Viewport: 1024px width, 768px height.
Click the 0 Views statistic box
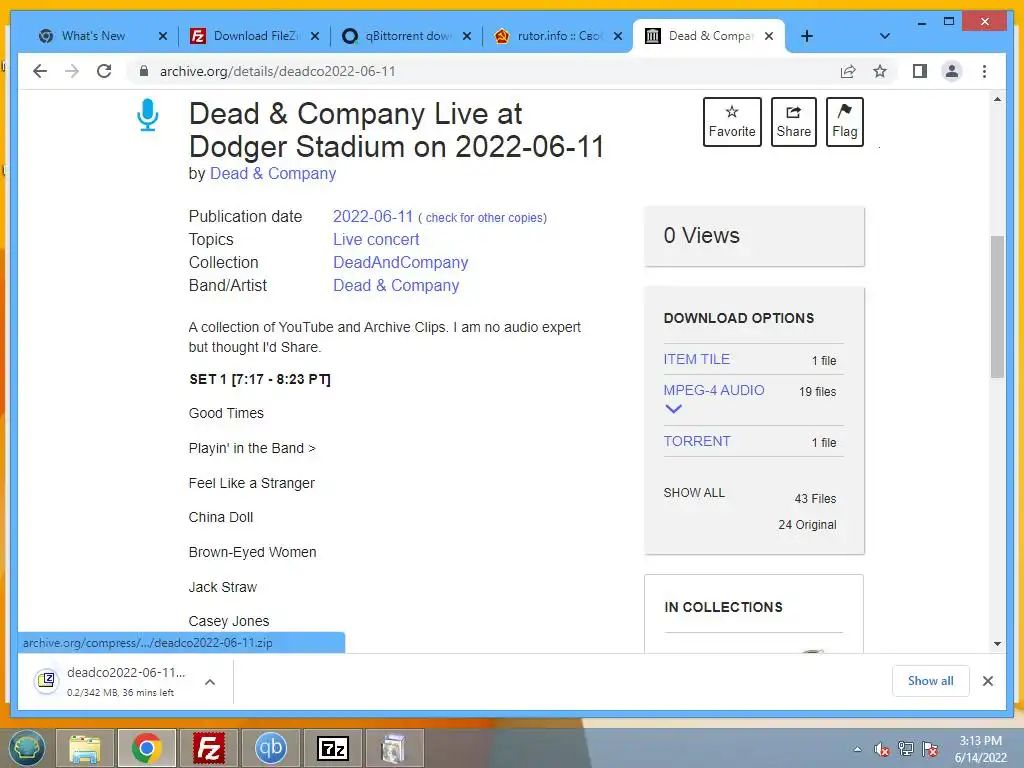click(x=754, y=236)
